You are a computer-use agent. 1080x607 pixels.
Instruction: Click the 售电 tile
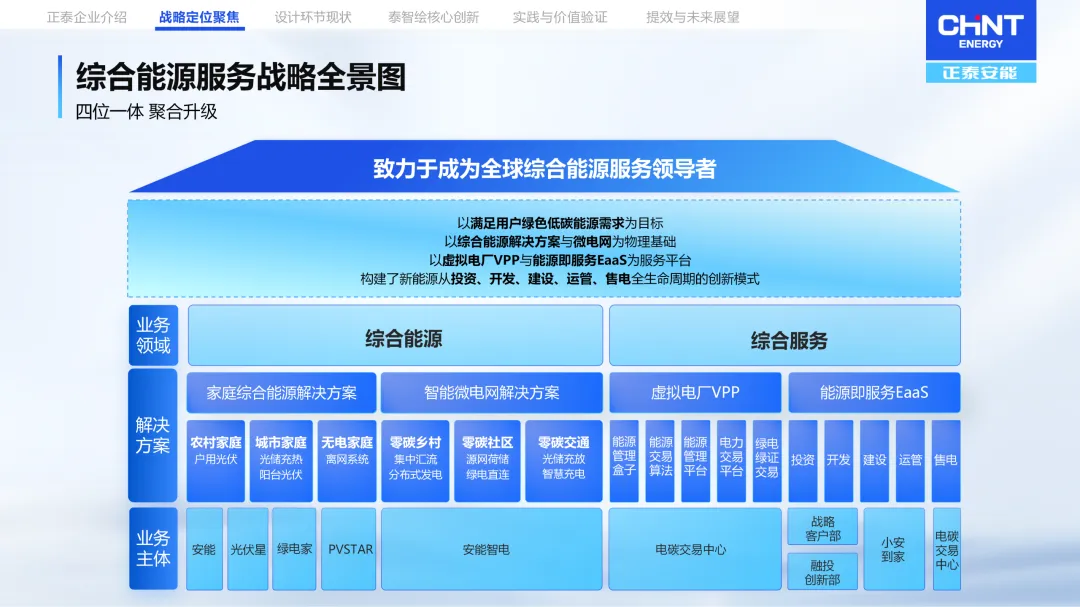[x=946, y=461]
